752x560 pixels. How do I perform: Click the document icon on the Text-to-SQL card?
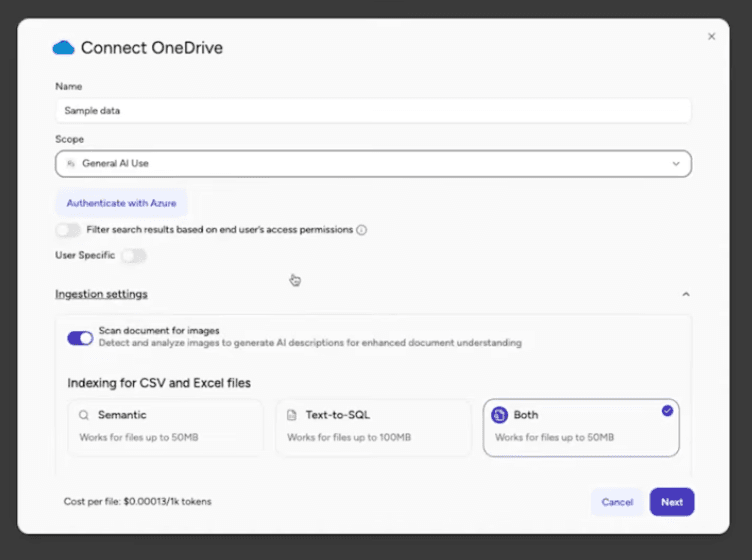pos(292,415)
